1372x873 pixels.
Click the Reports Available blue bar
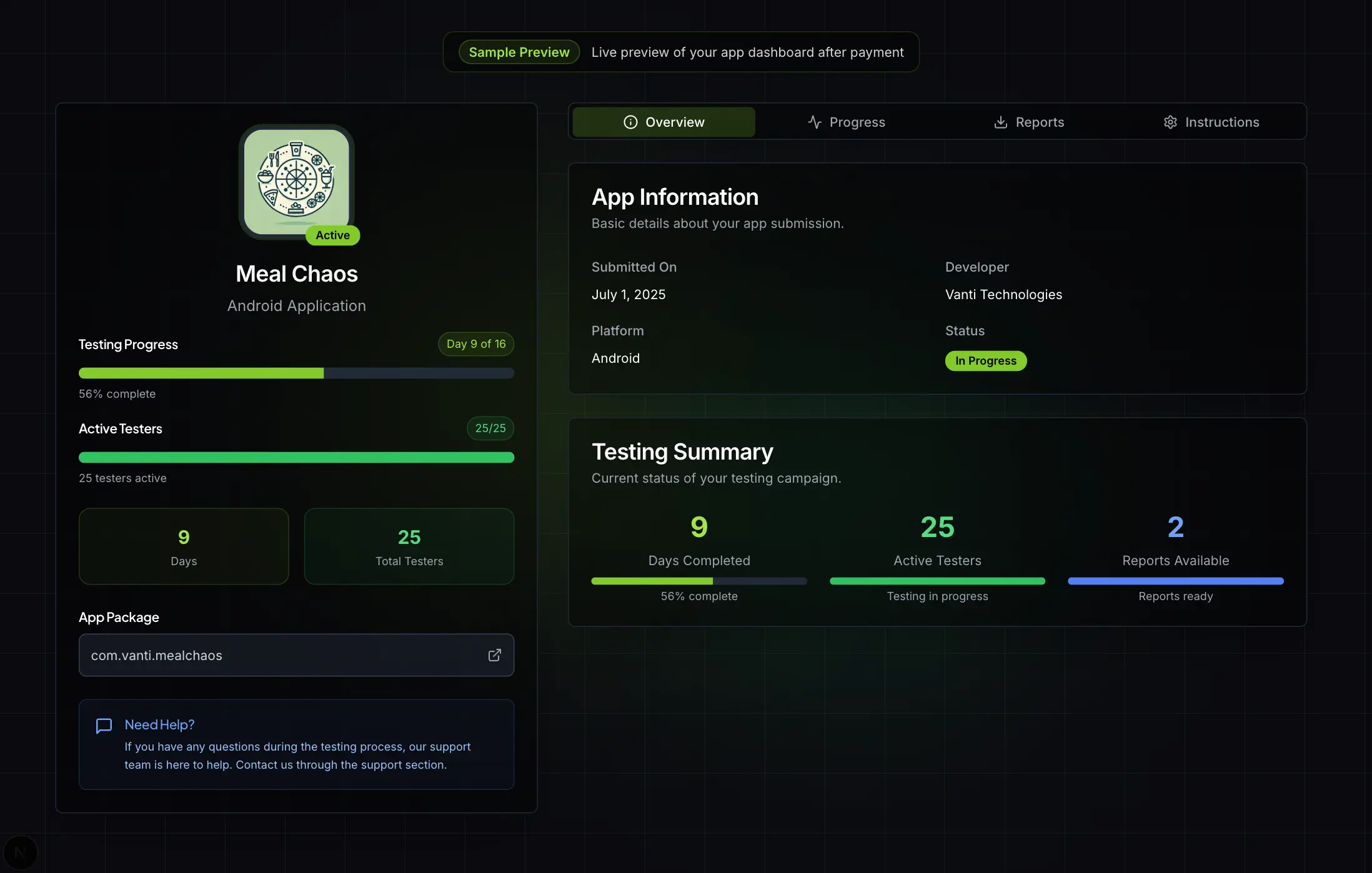coord(1175,581)
